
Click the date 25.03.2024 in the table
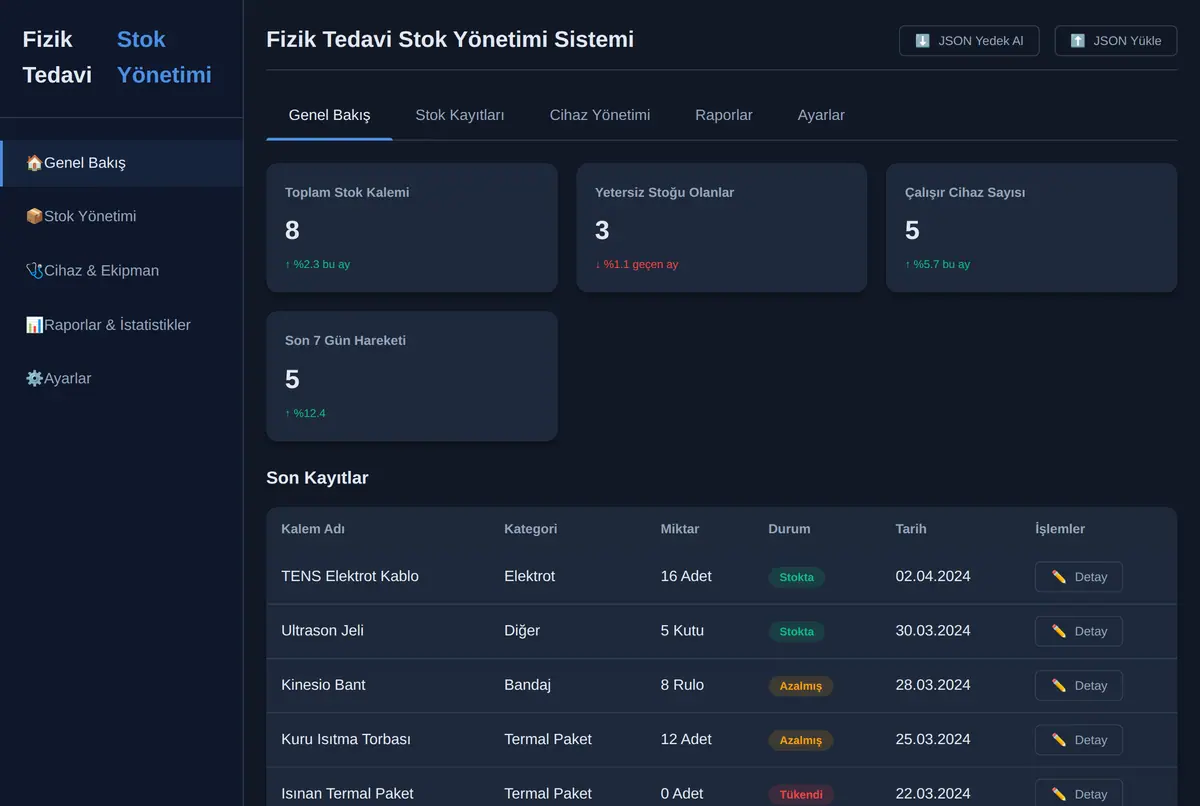(933, 740)
